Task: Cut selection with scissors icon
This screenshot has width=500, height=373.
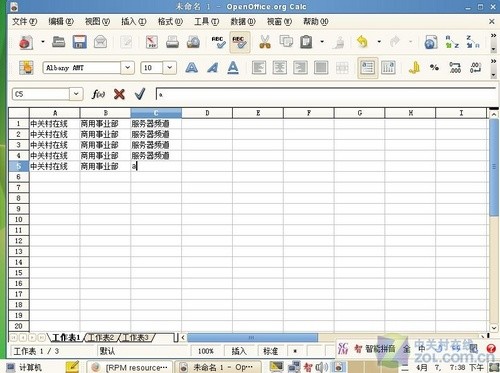Action: (x=265, y=42)
